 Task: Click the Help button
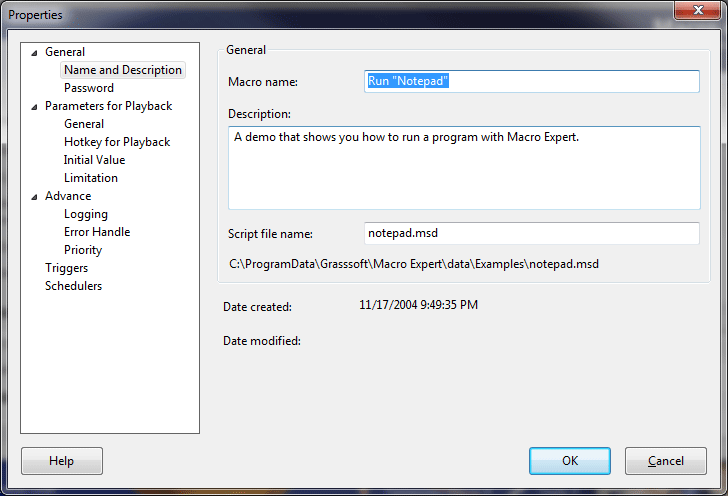pyautogui.click(x=62, y=461)
